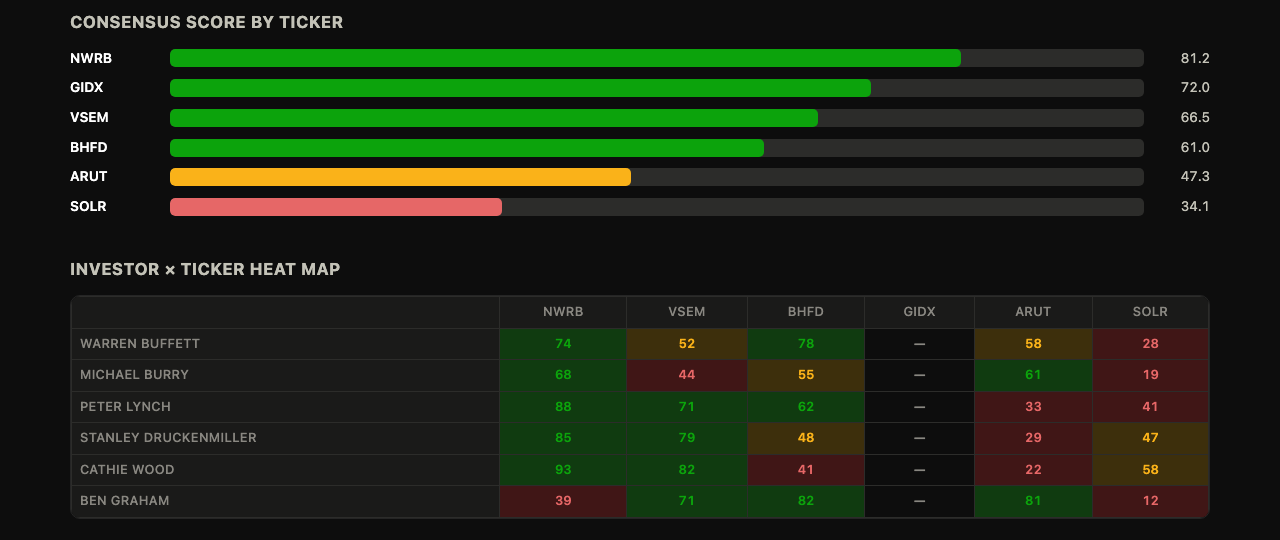Click the 34.1 consensus score value
Screen dimensions: 1280x540
click(x=1195, y=207)
